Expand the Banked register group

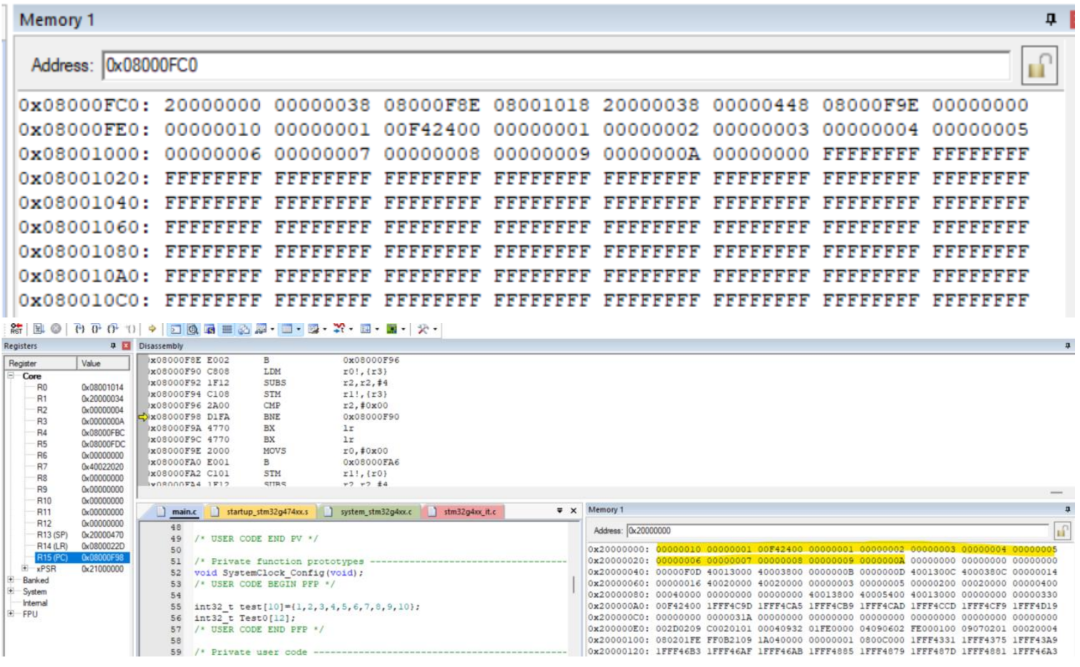click(x=11, y=580)
